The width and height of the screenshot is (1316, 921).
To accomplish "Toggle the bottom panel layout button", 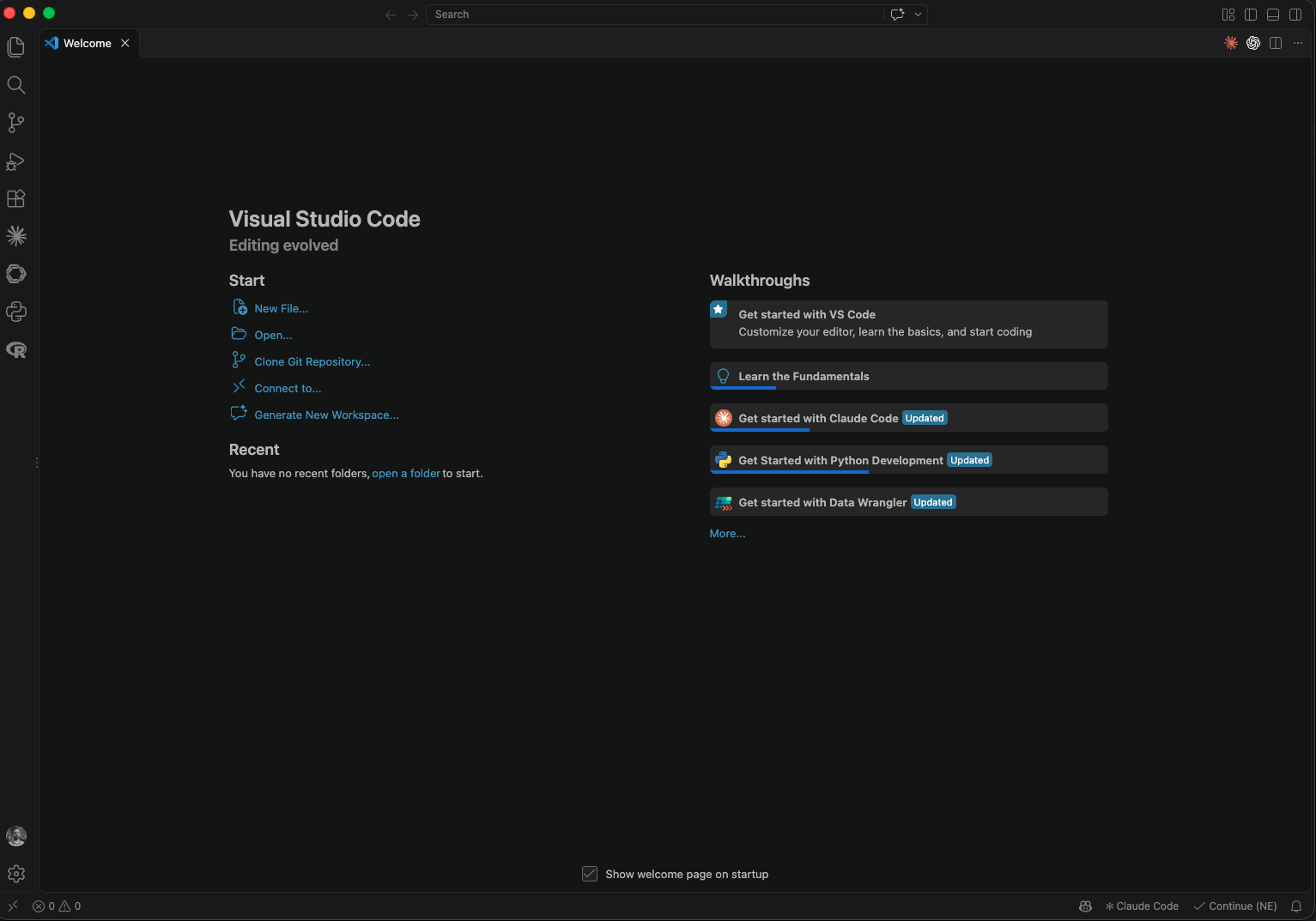I will (x=1273, y=15).
